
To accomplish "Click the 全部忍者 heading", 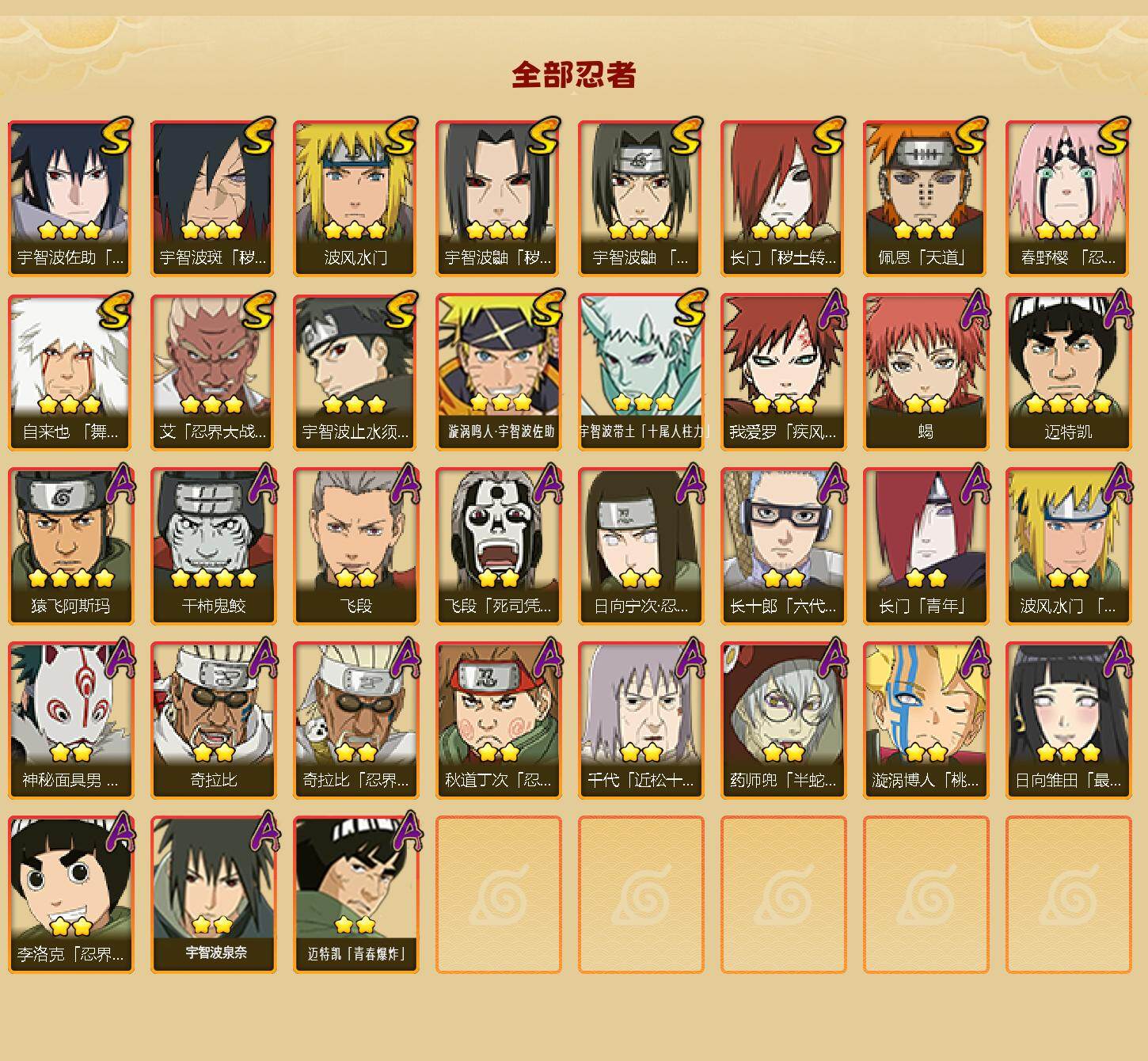I will pos(574,74).
